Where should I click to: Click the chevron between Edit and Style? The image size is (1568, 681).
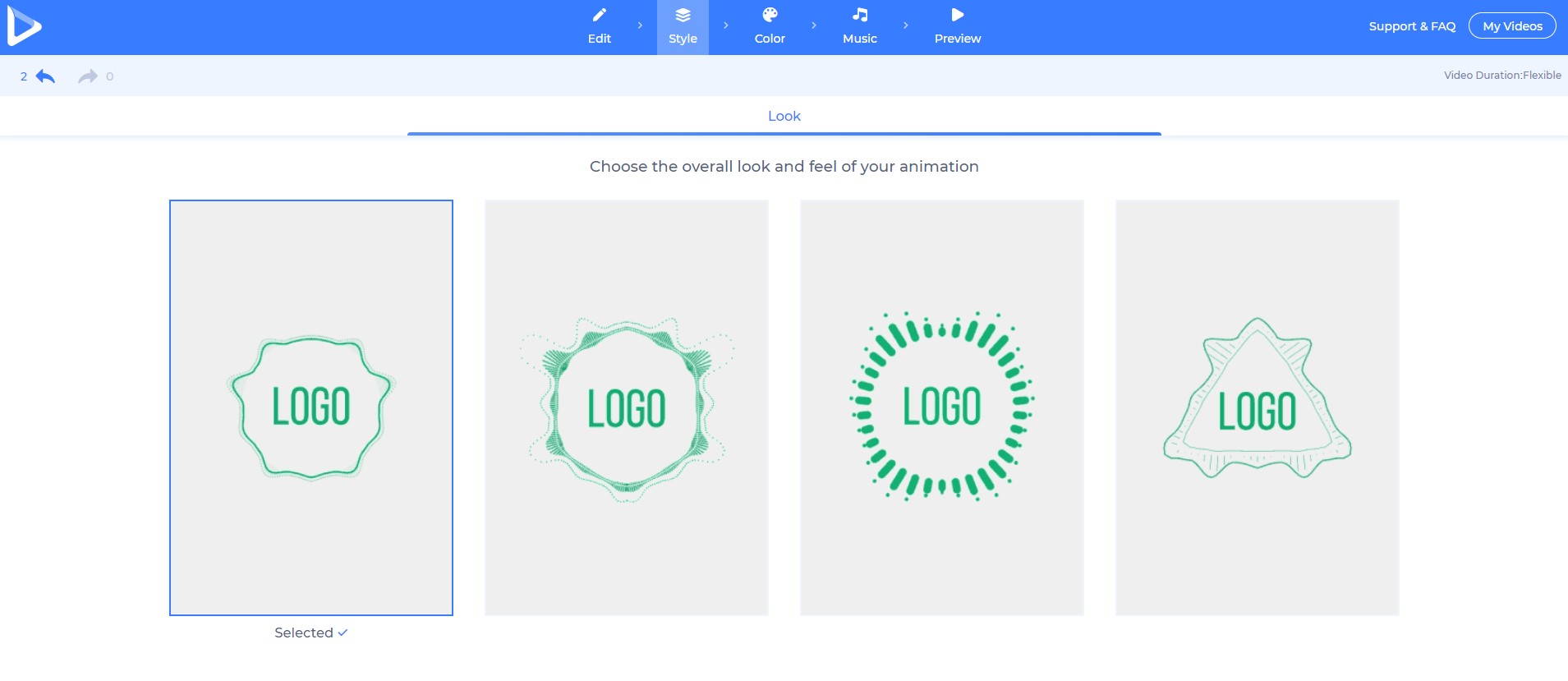640,25
